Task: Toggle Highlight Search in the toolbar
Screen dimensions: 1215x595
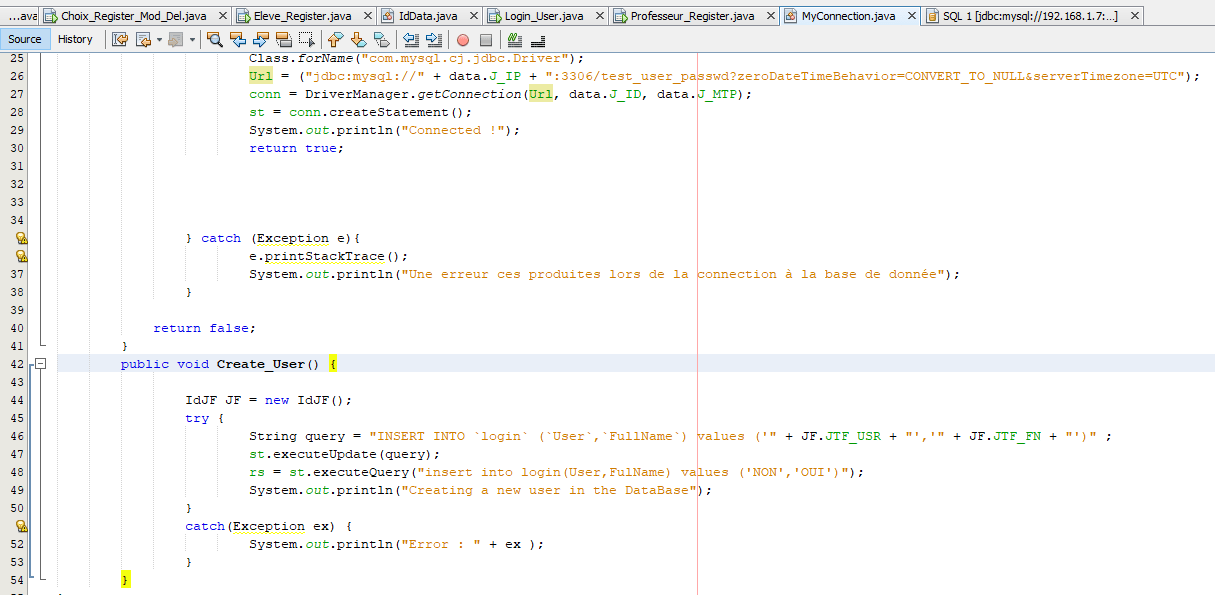Action: pos(282,40)
